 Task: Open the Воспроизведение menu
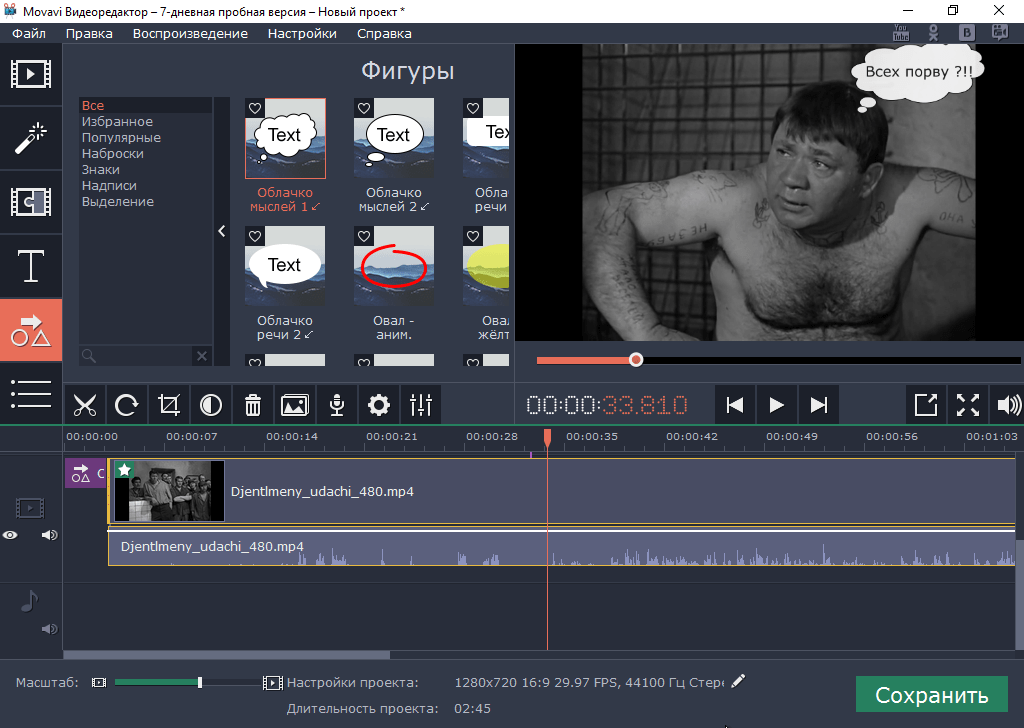(x=190, y=33)
